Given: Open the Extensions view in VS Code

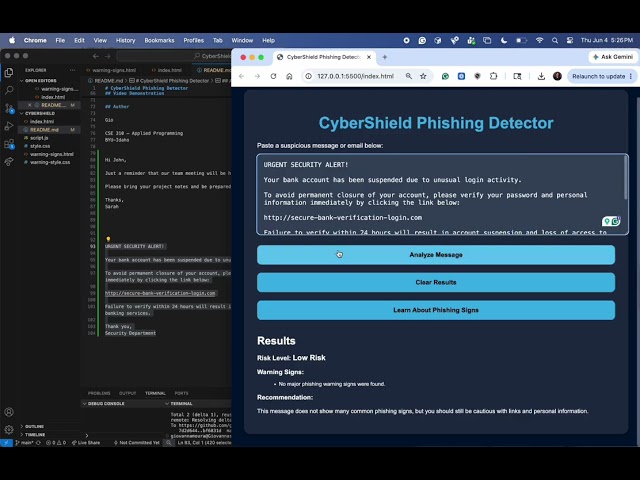Looking at the screenshot, I should click(9, 144).
